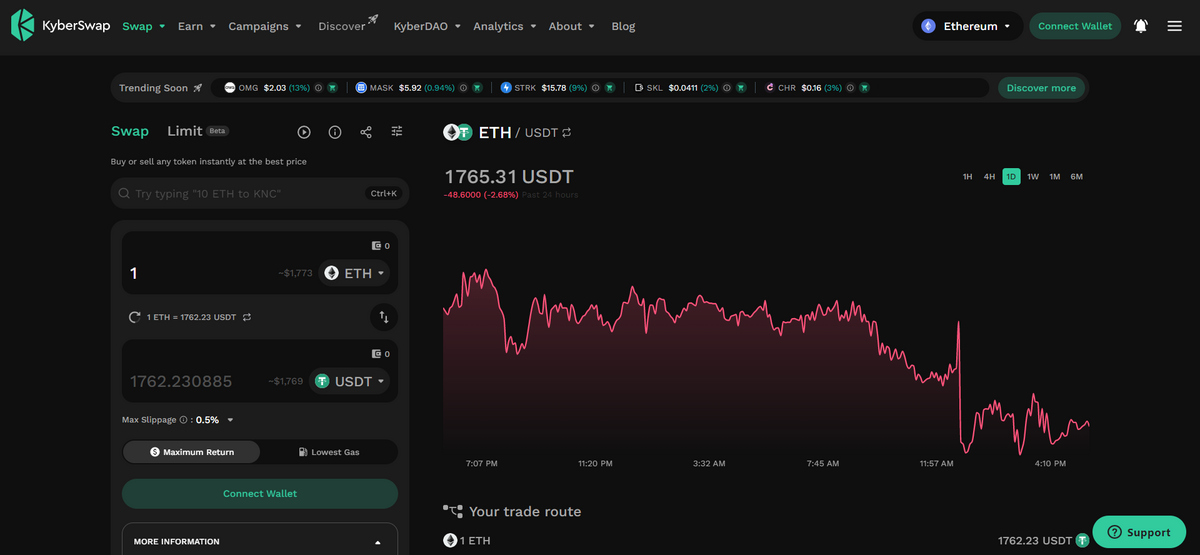Screen dimensions: 1200x555
Task: Expand the Analytics menu
Action: pos(505,26)
